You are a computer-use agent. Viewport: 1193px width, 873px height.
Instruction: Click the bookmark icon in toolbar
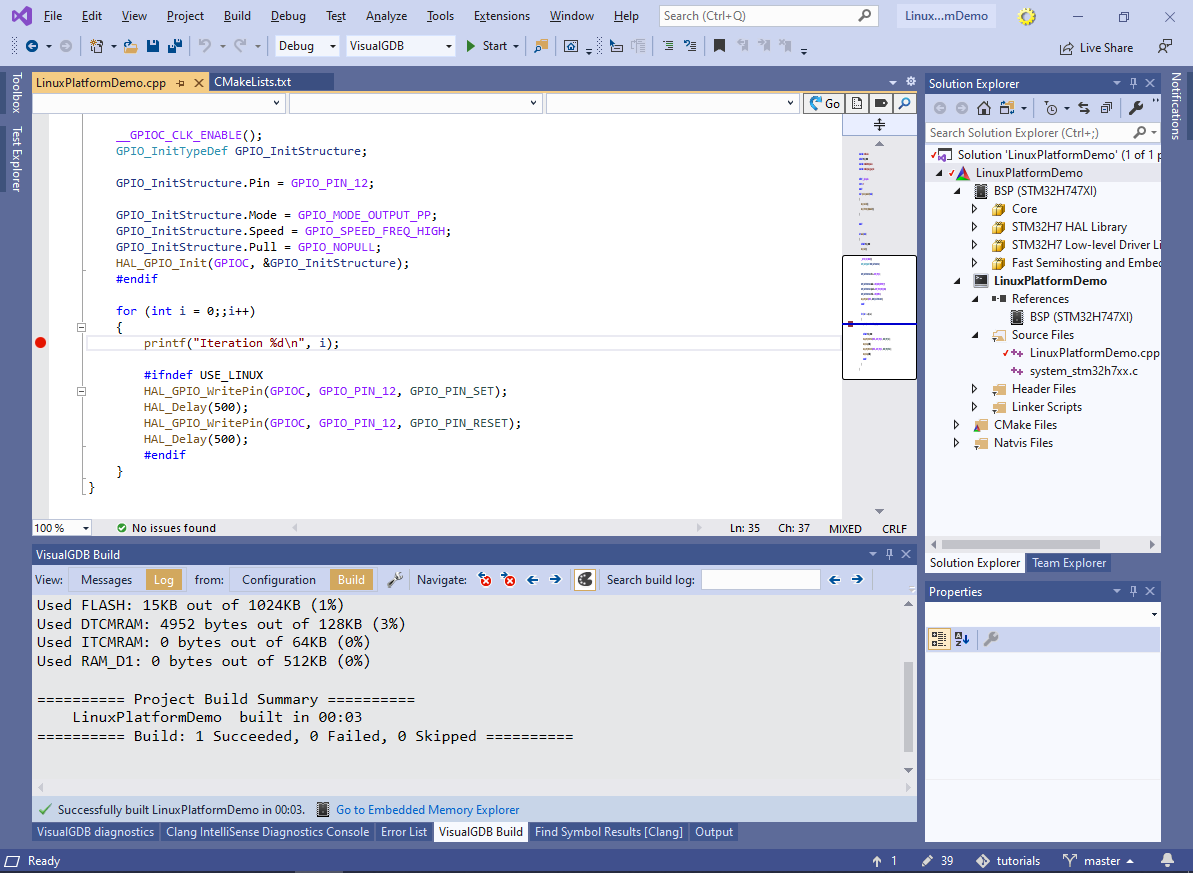719,46
